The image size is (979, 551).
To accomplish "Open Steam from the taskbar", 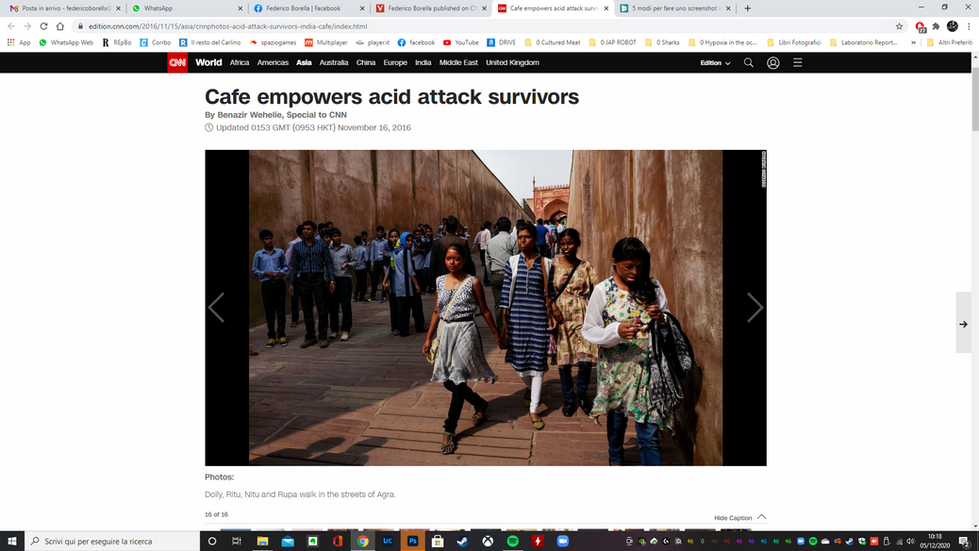I will tap(463, 541).
